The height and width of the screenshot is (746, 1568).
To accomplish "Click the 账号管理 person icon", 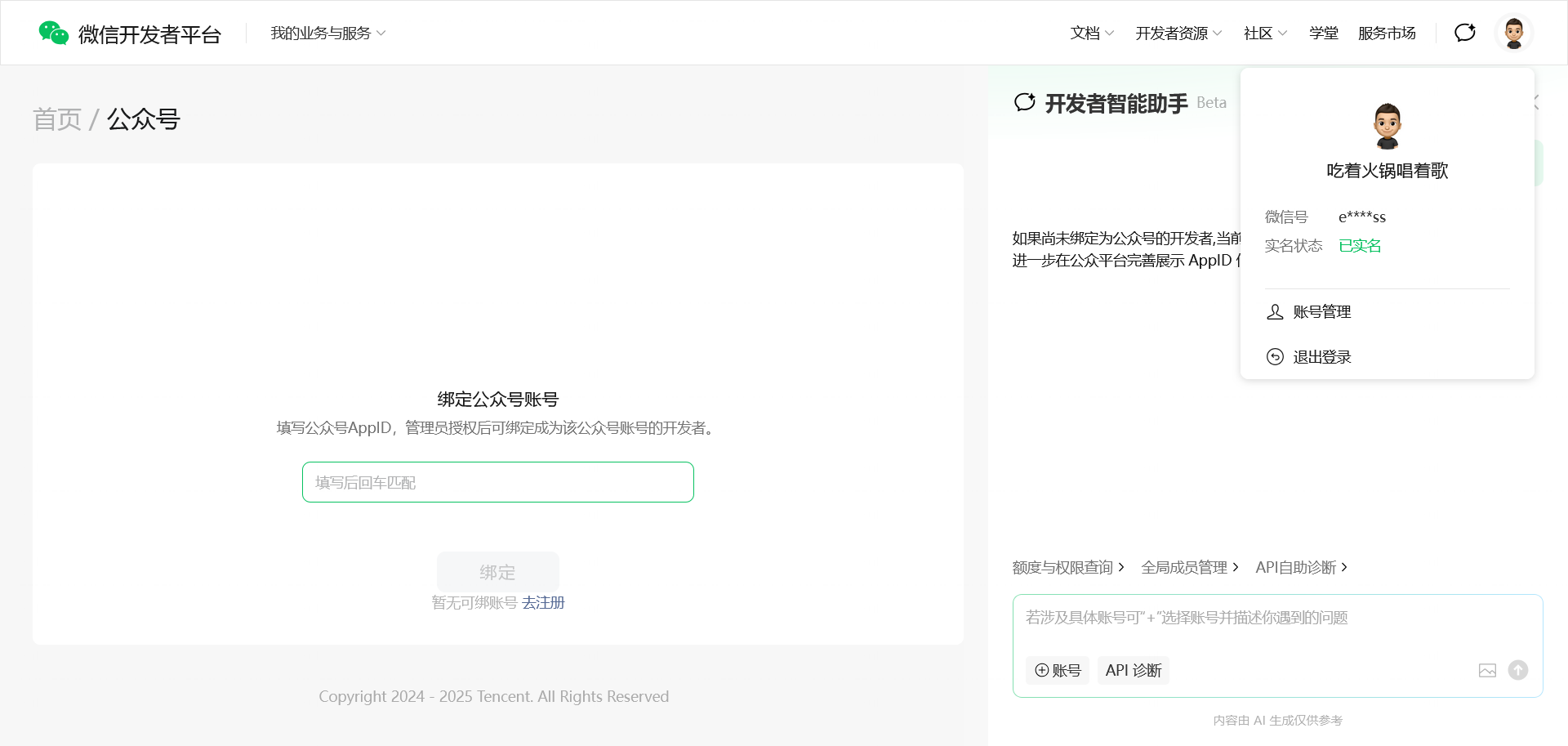I will tap(1275, 312).
